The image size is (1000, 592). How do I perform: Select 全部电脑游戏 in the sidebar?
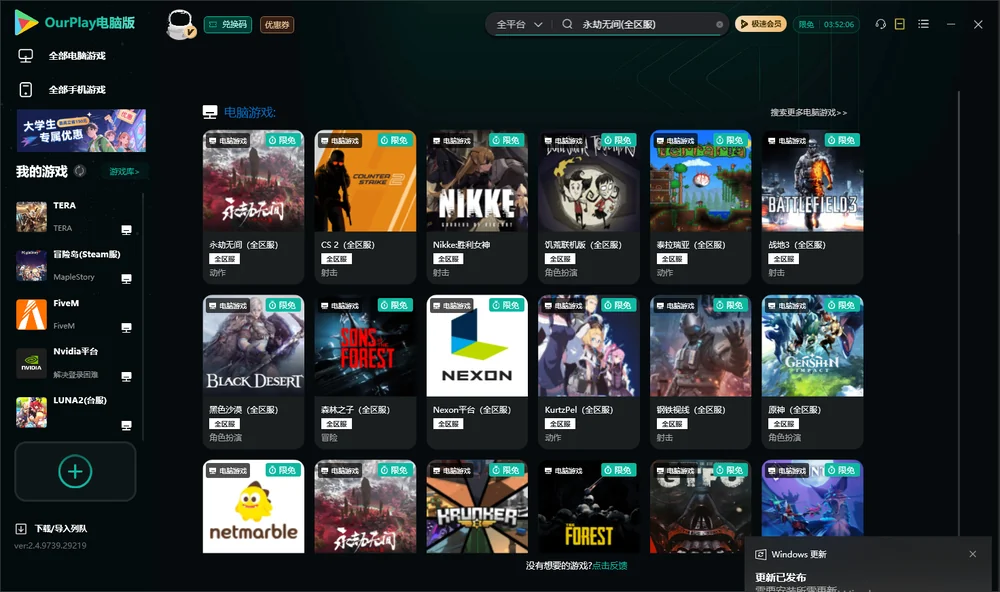[77, 56]
